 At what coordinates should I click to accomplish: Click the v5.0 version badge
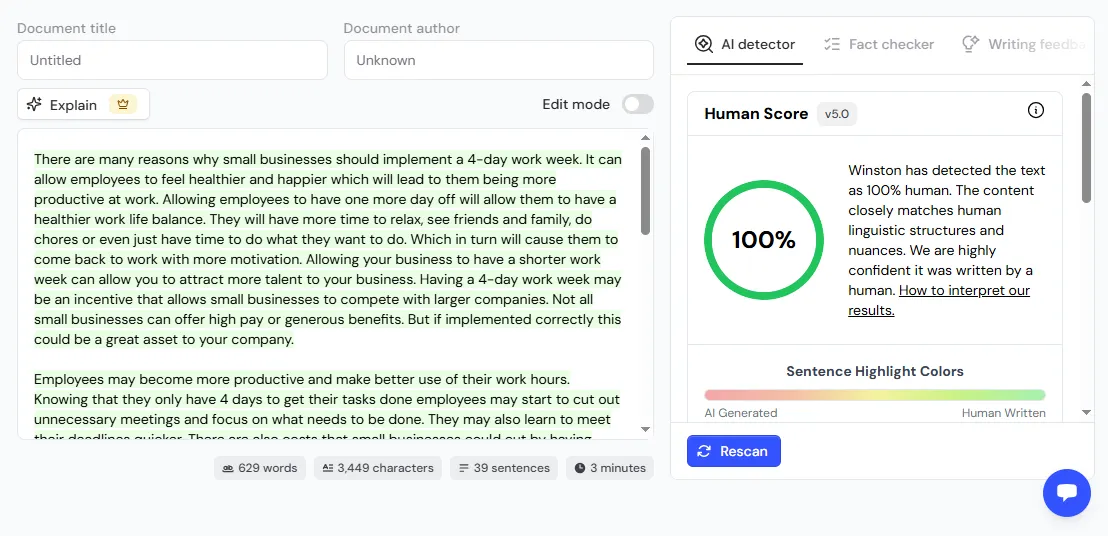tap(837, 114)
